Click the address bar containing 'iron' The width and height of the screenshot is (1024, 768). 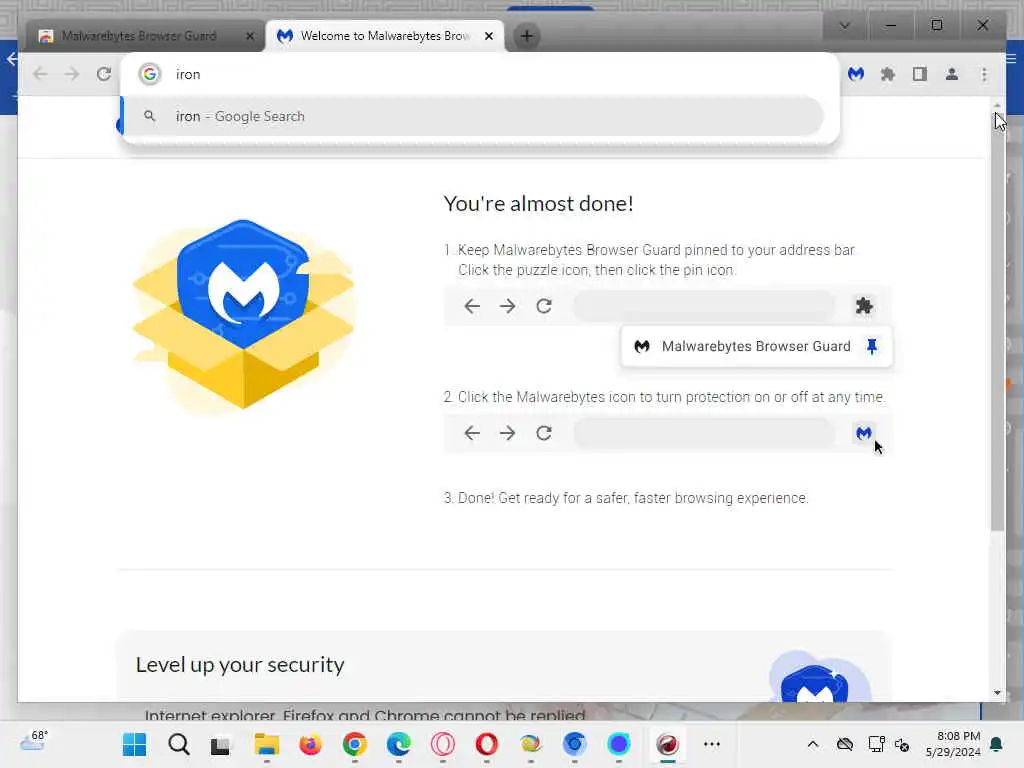point(480,74)
